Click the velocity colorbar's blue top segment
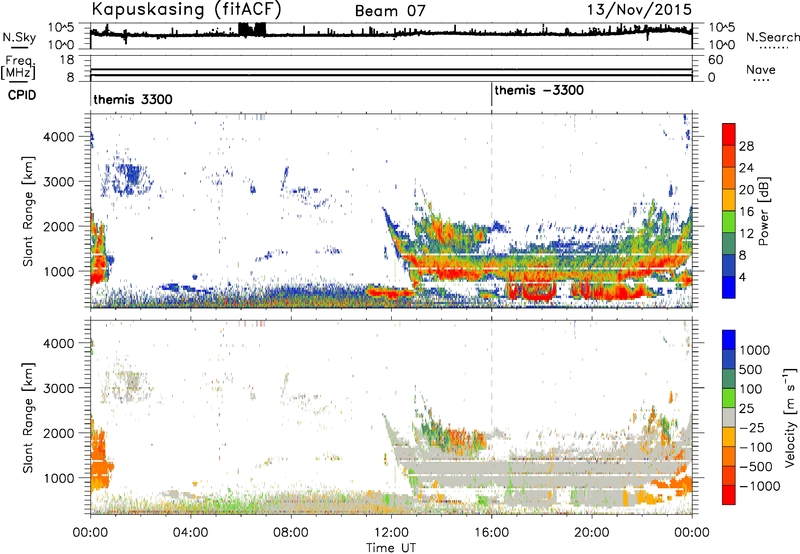 (729, 340)
